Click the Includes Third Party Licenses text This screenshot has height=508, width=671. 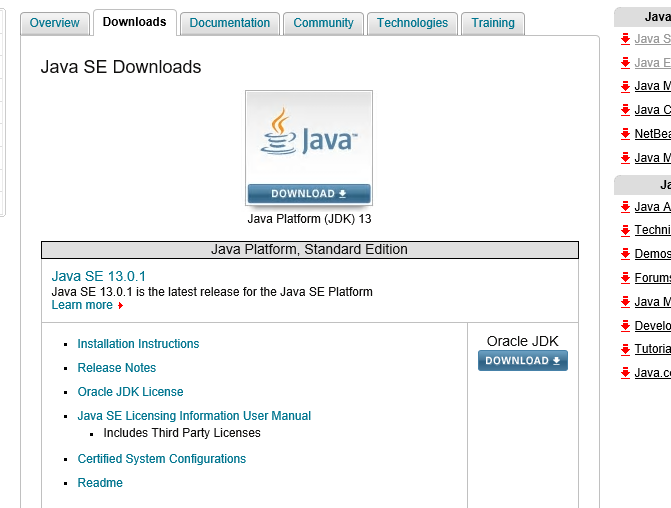click(x=182, y=433)
